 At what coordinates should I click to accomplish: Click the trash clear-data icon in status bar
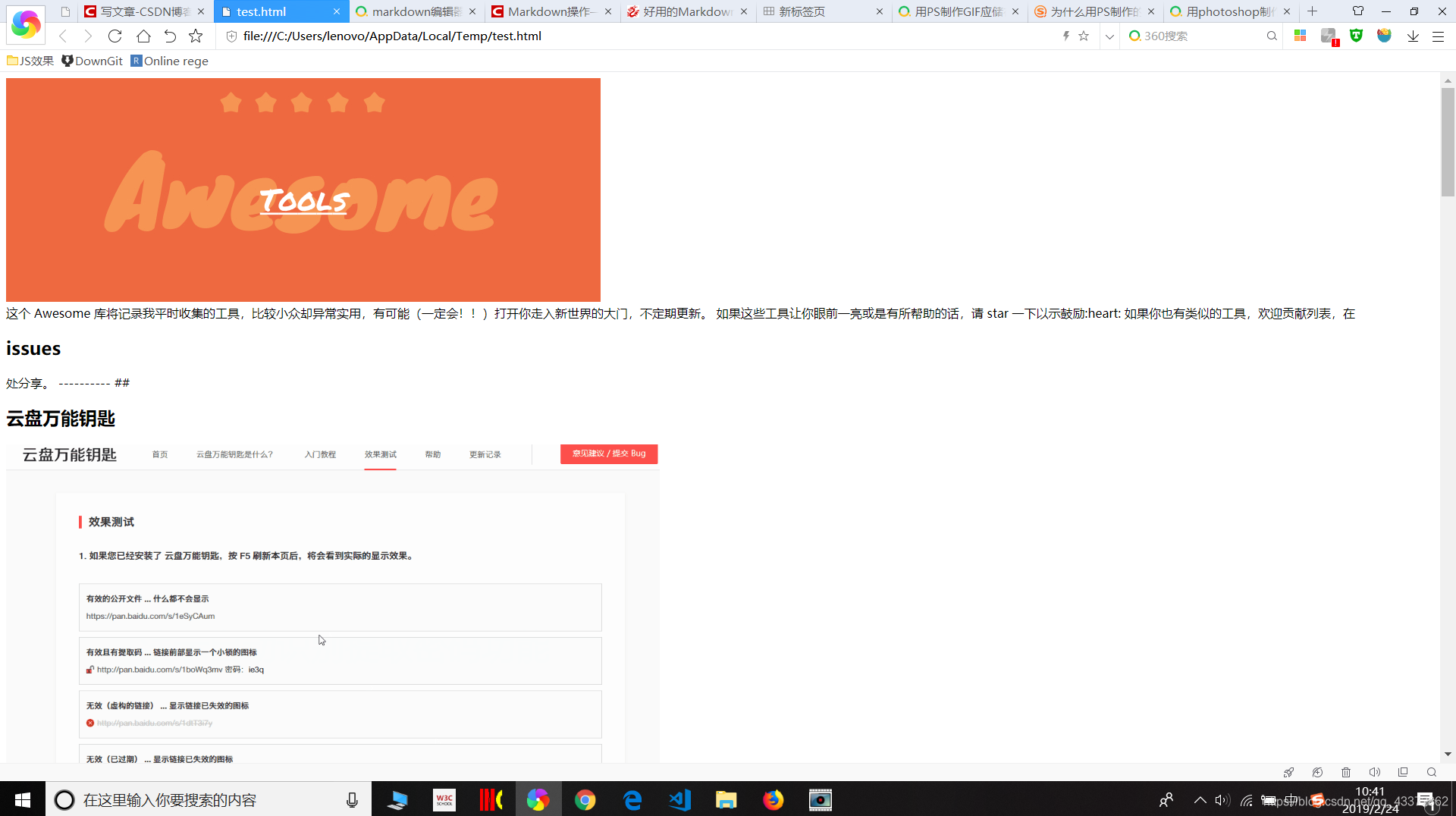pos(1346,772)
